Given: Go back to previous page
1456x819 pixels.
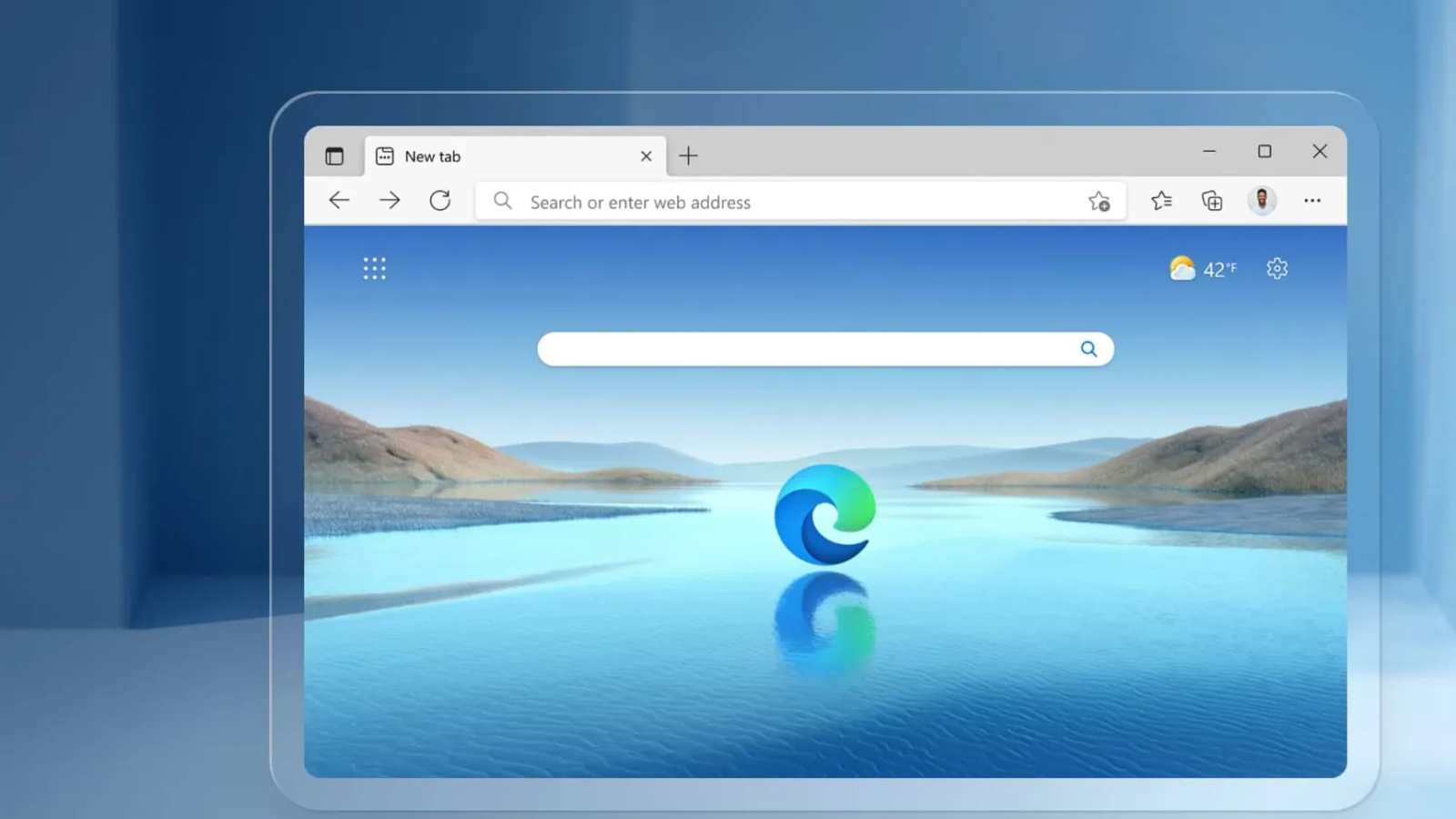Looking at the screenshot, I should click(339, 201).
